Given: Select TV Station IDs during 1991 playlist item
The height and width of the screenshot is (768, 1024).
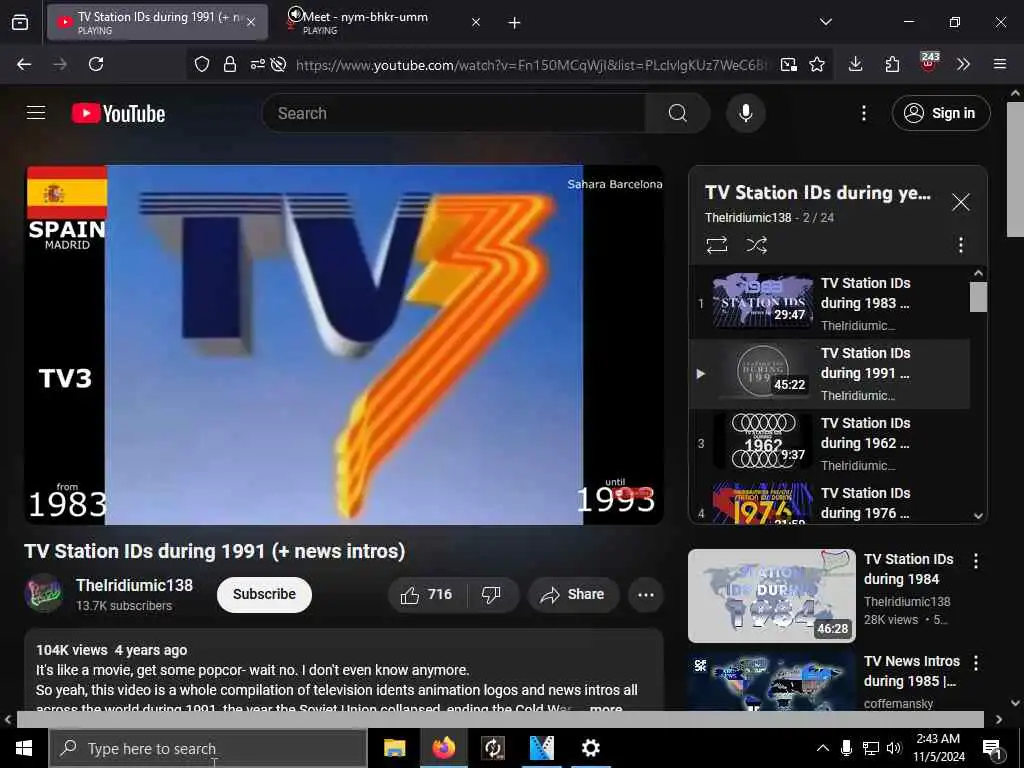Looking at the screenshot, I should 829,374.
